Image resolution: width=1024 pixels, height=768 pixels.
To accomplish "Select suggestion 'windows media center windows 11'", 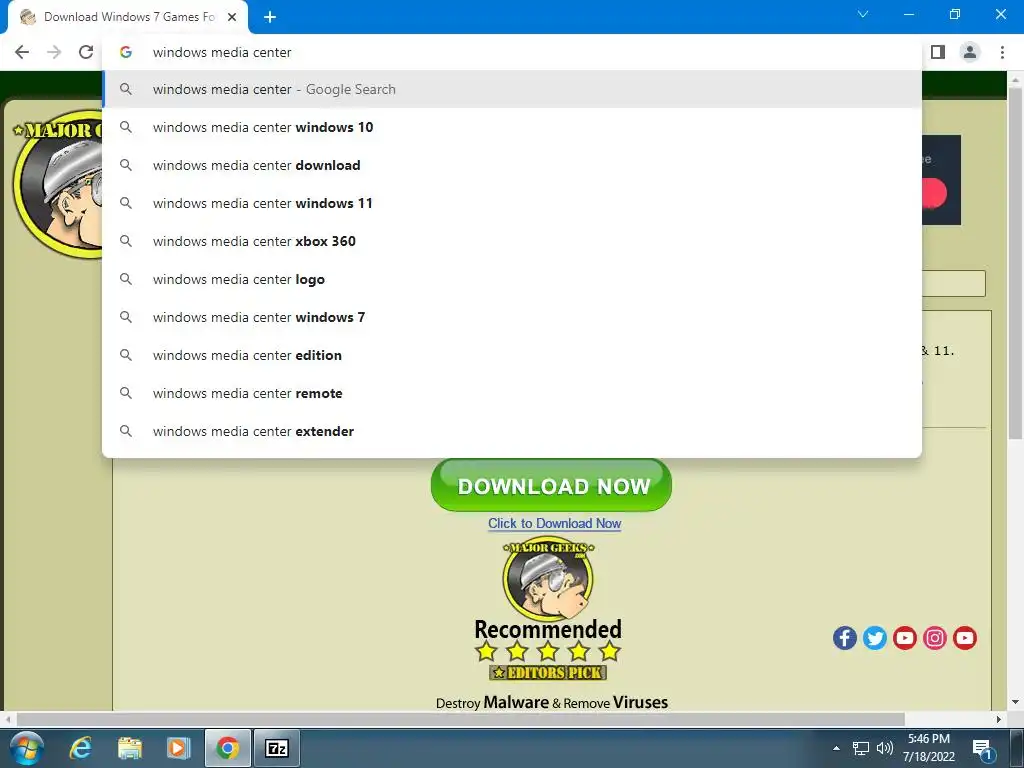I will click(x=512, y=203).
